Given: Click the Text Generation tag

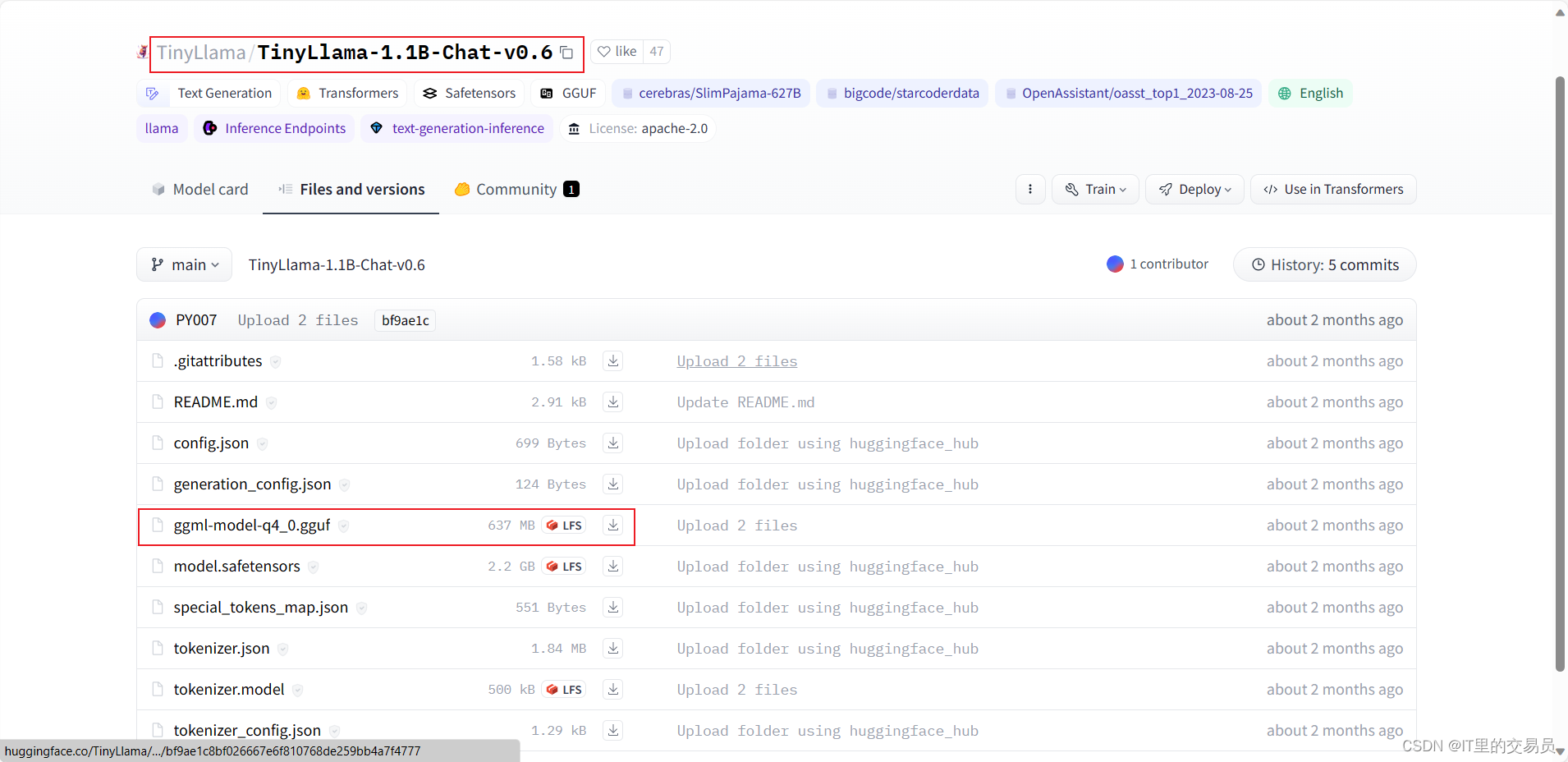Looking at the screenshot, I should click(x=209, y=93).
